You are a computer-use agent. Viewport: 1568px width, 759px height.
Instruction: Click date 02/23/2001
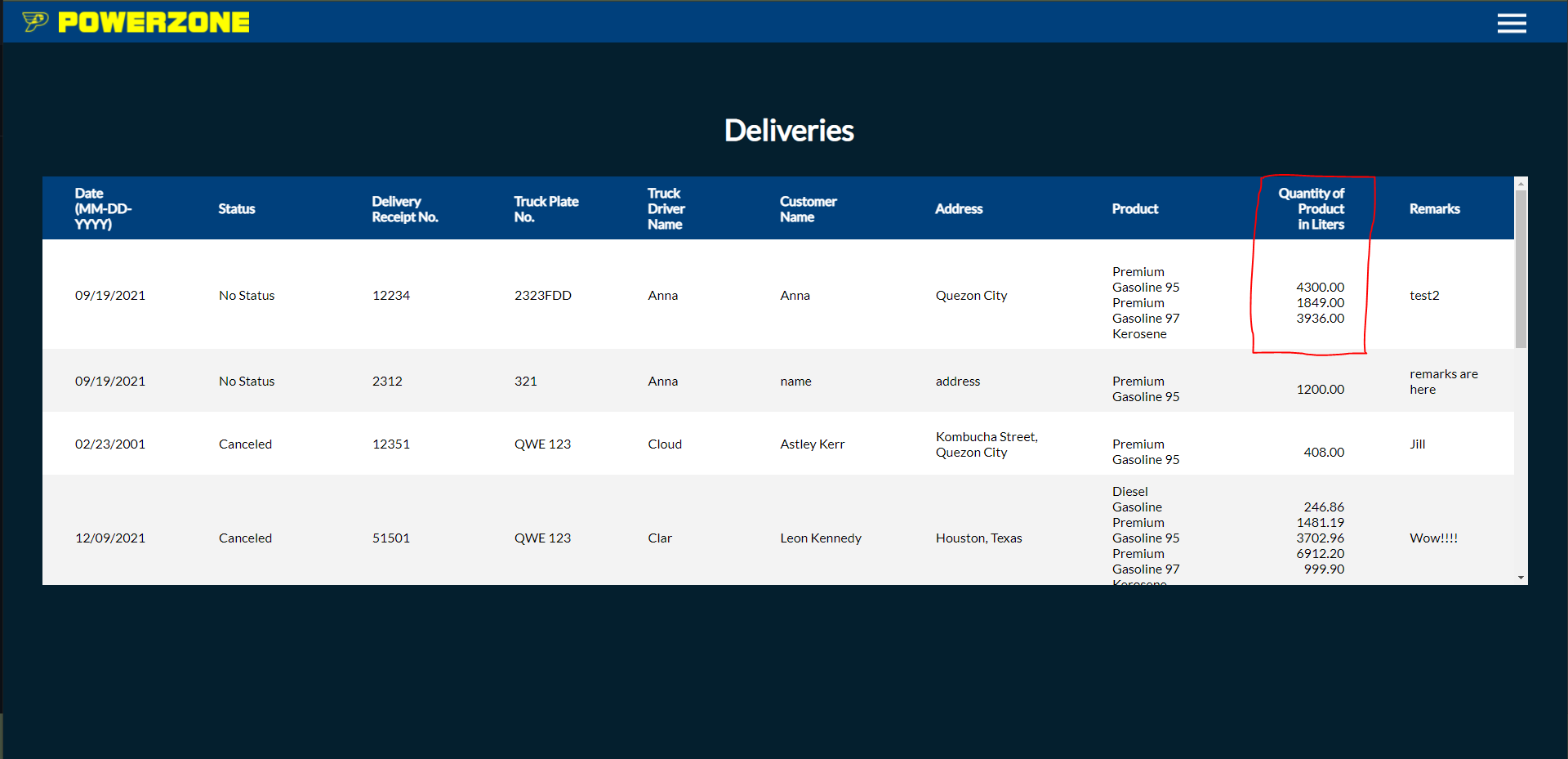click(110, 444)
